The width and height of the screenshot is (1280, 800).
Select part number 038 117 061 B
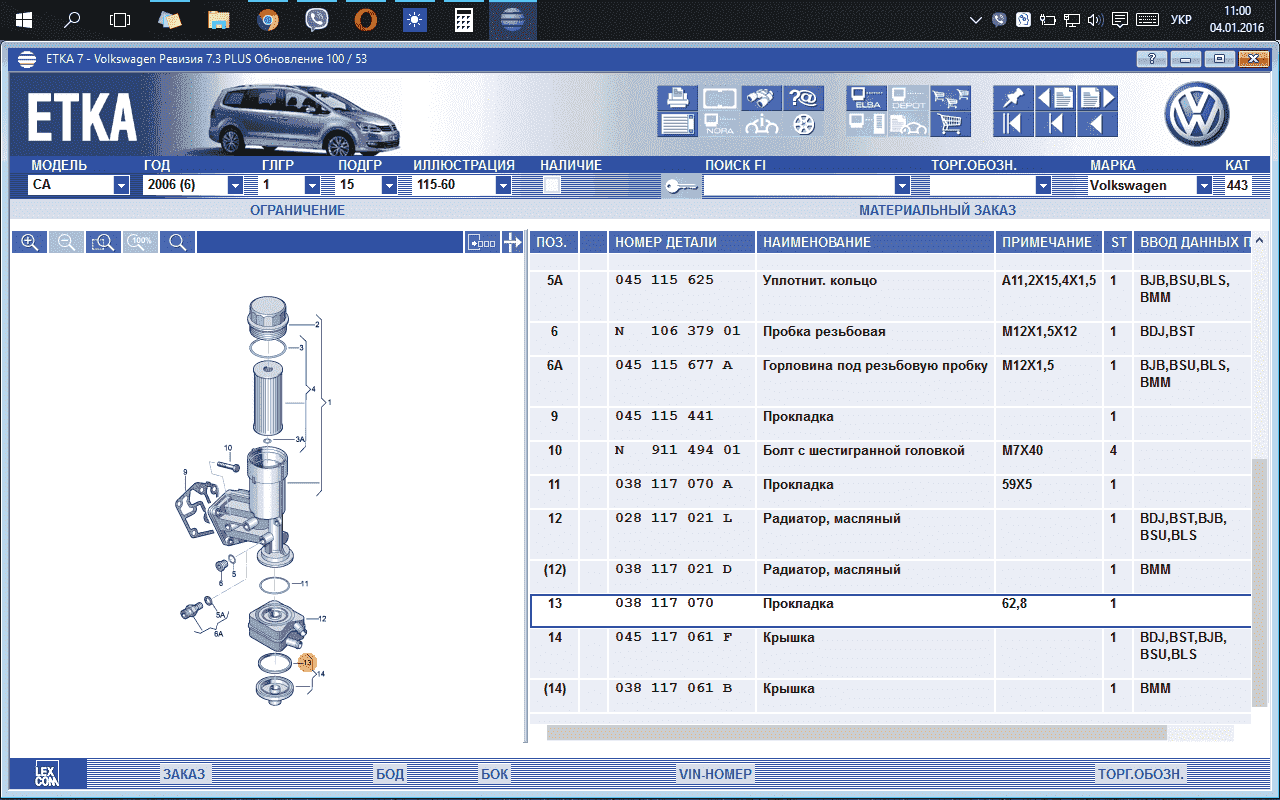pos(673,688)
